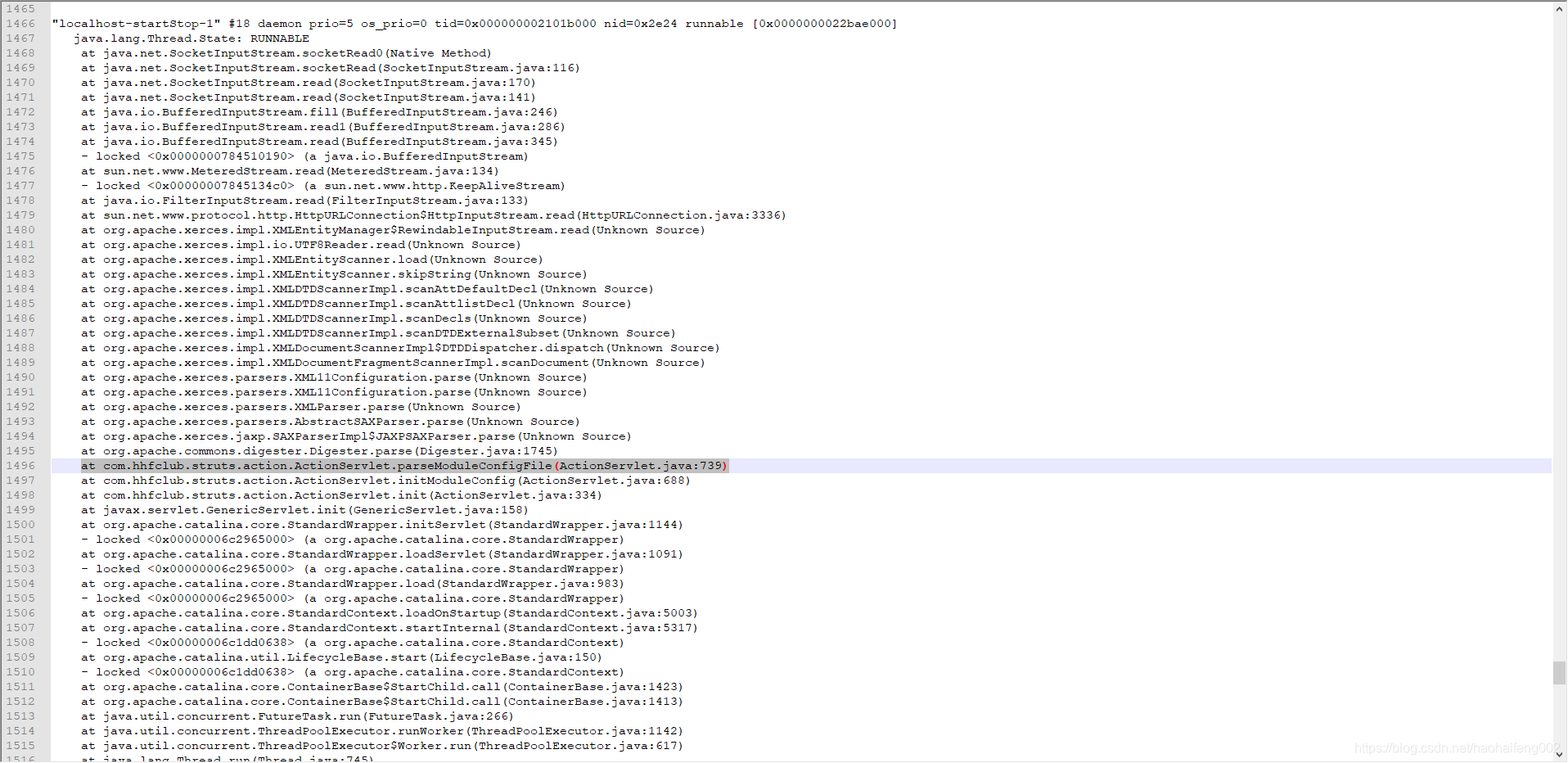1568x763 pixels.
Task: Click the scroll down arrow
Action: pos(1559,754)
